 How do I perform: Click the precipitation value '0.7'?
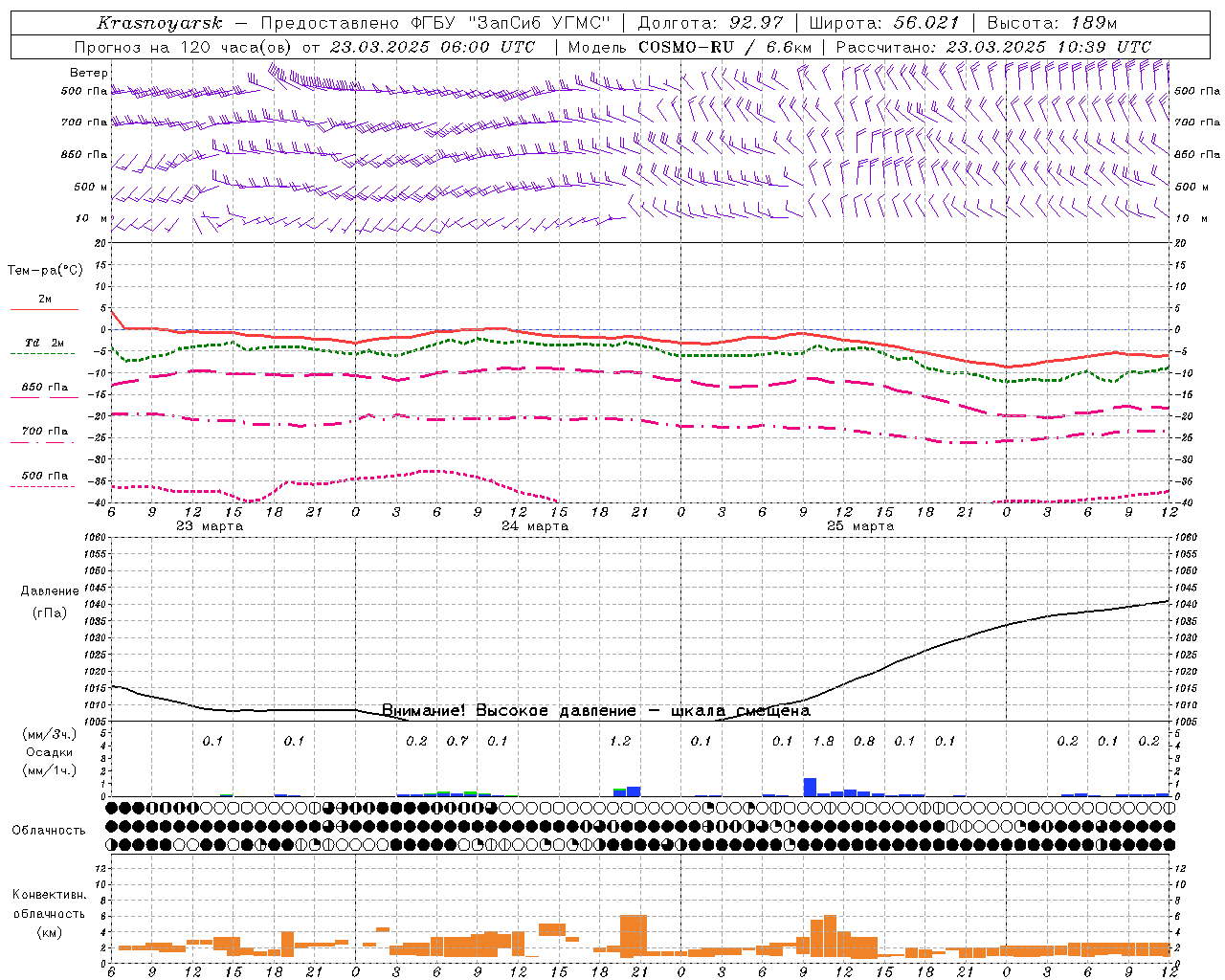click(457, 741)
